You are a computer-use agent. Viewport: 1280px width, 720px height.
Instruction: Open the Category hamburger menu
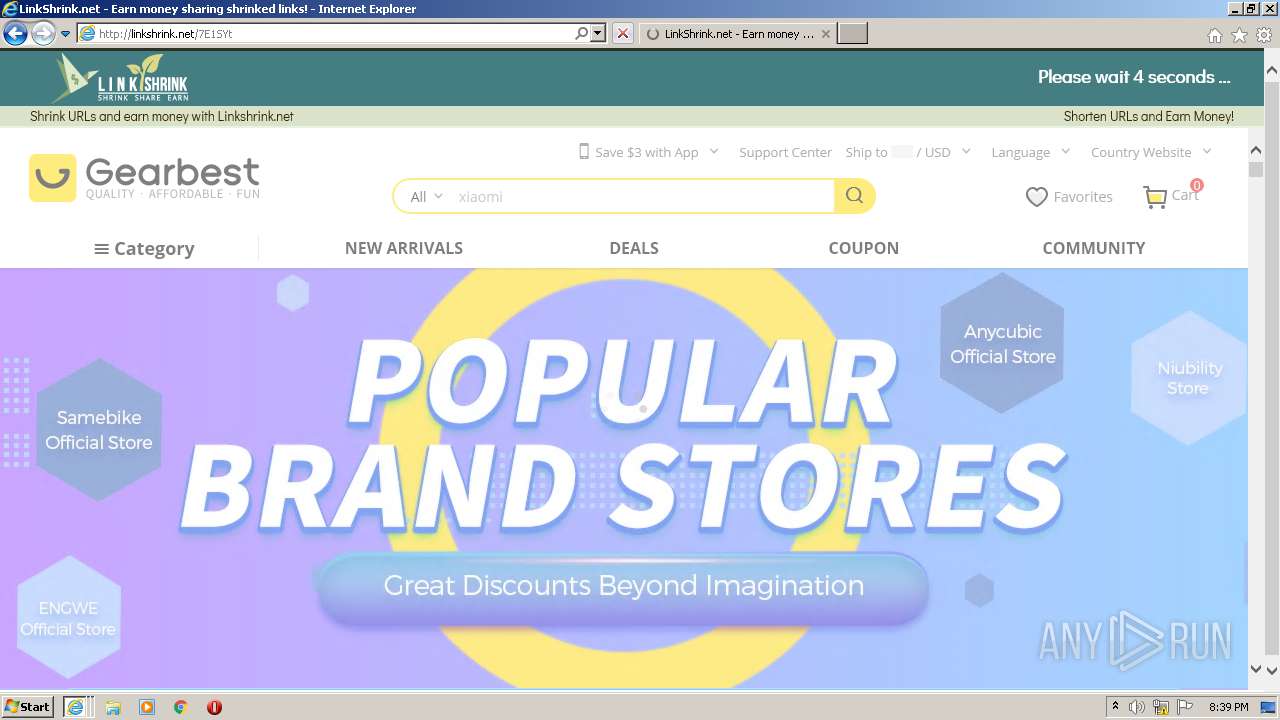pyautogui.click(x=144, y=249)
